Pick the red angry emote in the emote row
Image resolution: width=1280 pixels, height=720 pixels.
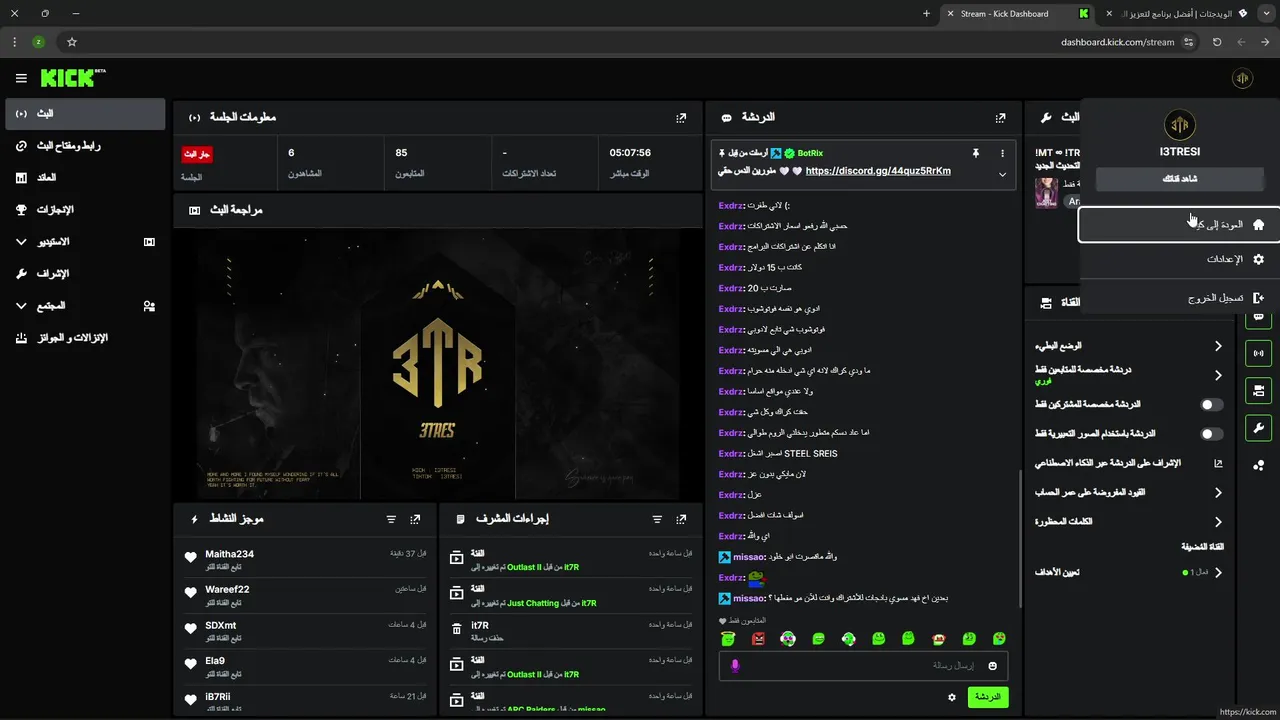pyautogui.click(x=758, y=638)
